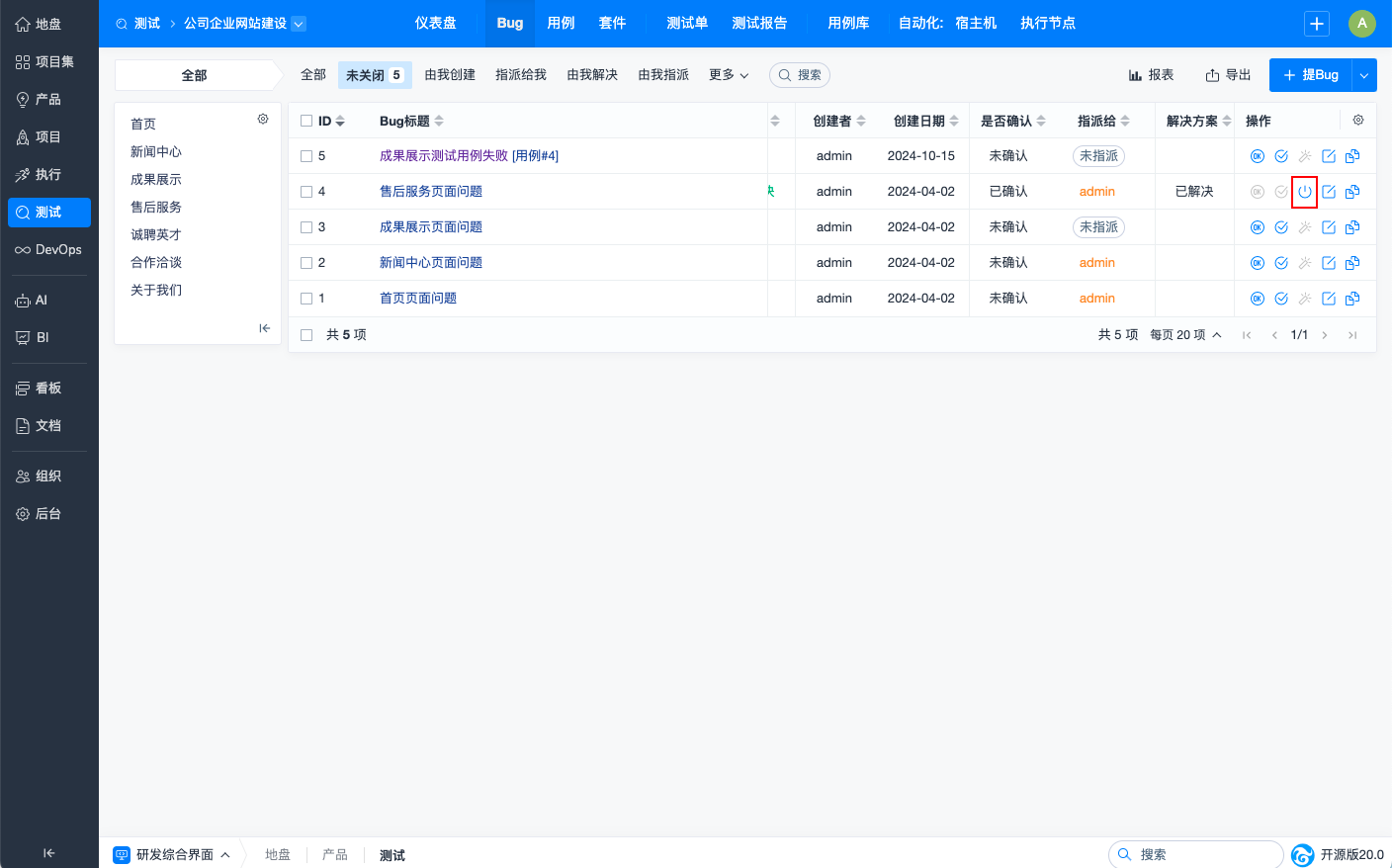Confirm bug 1 首页页面问题
The image size is (1392, 868).
1258,299
